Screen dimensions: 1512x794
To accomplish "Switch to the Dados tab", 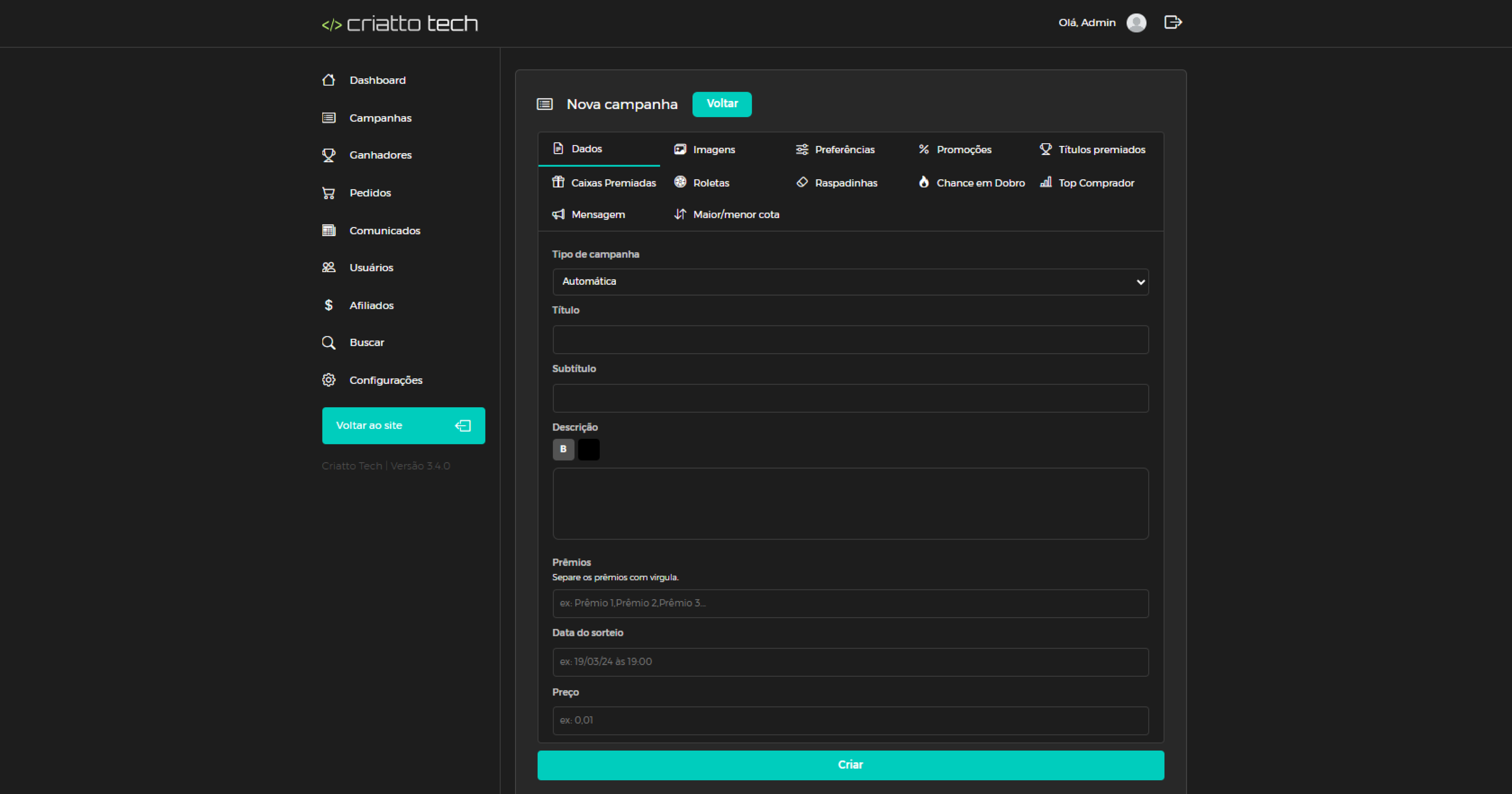I will (599, 149).
